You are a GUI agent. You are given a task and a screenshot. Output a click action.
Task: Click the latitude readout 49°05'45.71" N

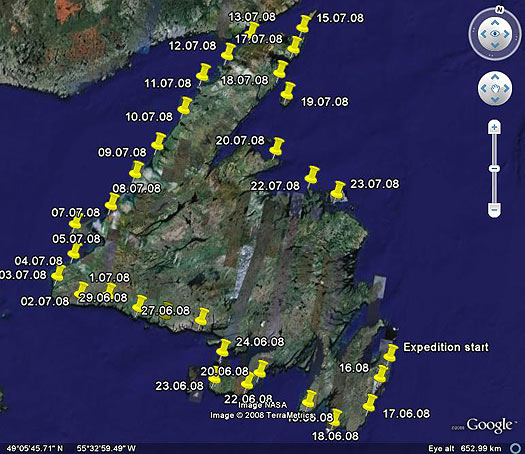(x=35, y=448)
